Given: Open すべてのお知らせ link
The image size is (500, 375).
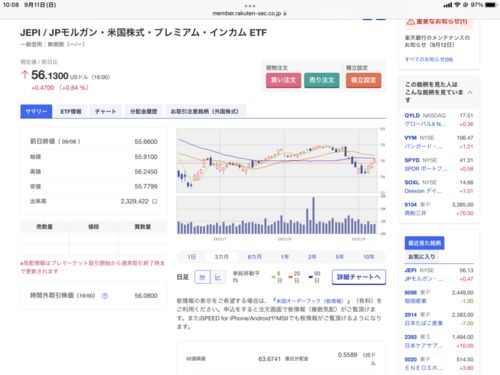Looking at the screenshot, I should [429, 59].
